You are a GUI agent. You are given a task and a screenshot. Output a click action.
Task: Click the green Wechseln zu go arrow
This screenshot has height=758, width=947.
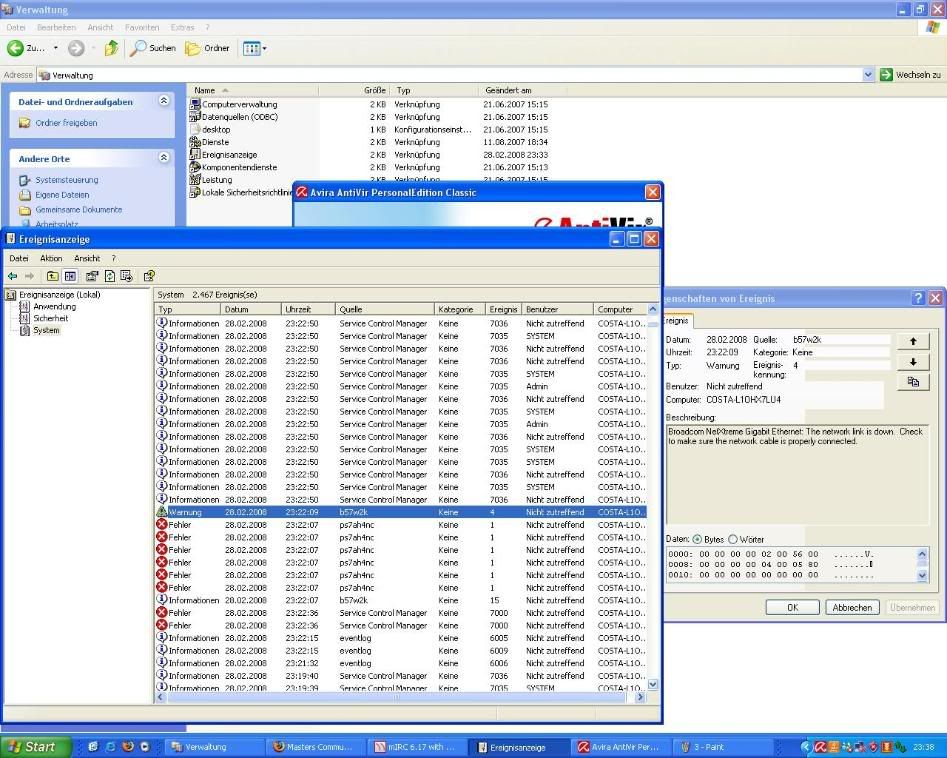click(x=886, y=75)
